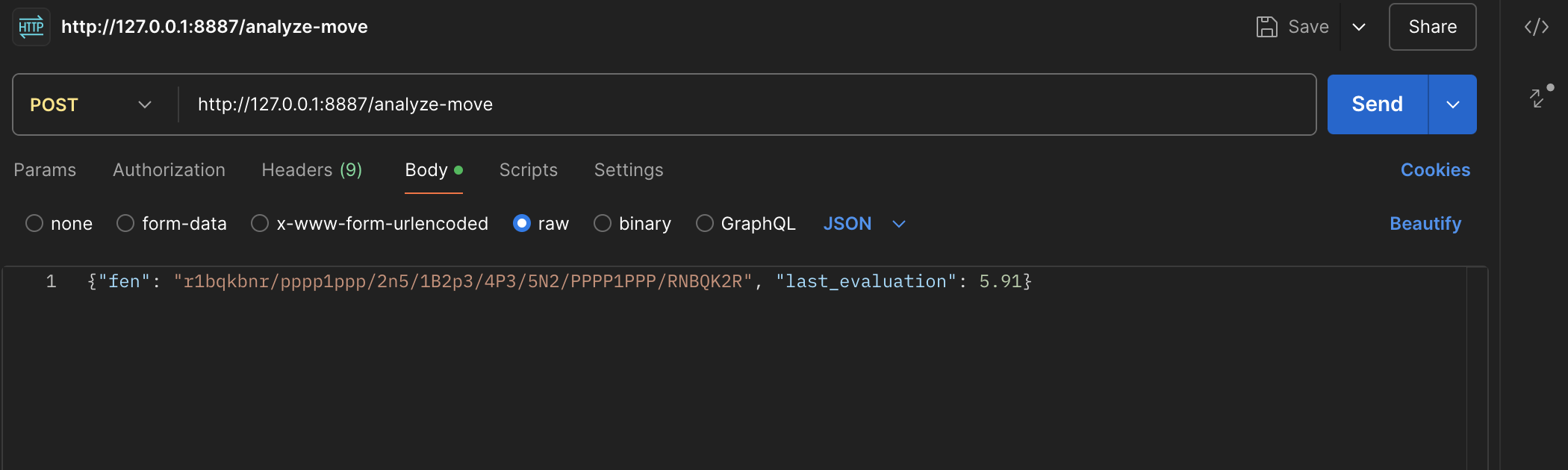Viewport: 1568px width, 470px height.
Task: Click the request URL input field
Action: click(747, 104)
